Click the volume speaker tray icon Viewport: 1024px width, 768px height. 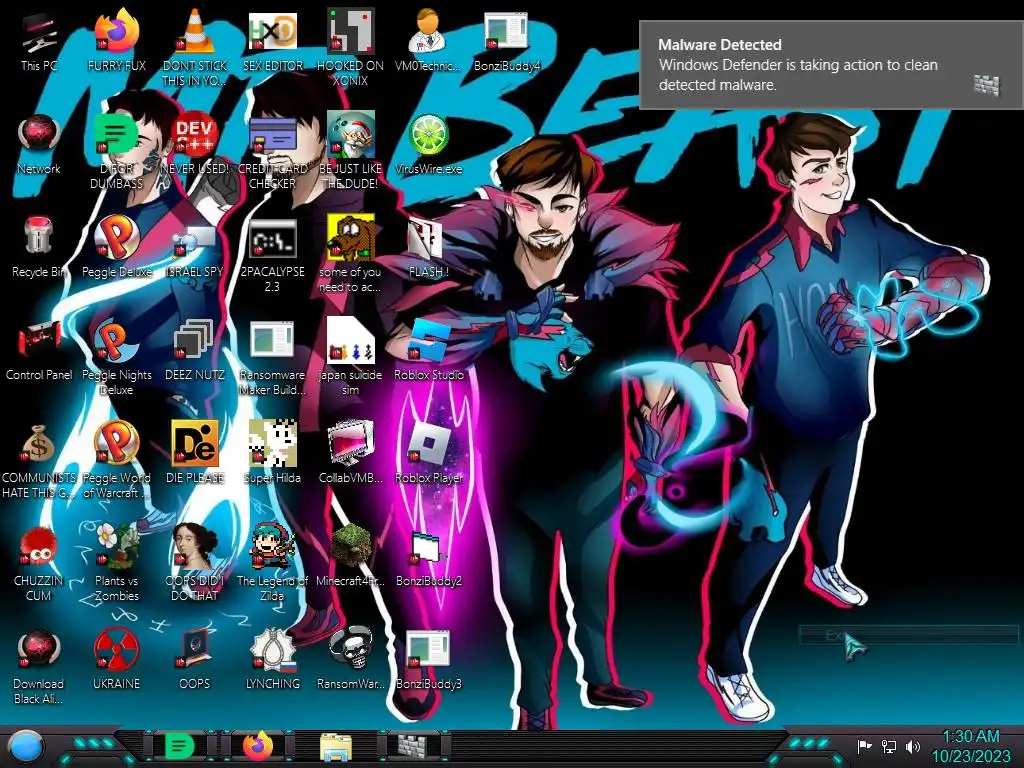[912, 746]
